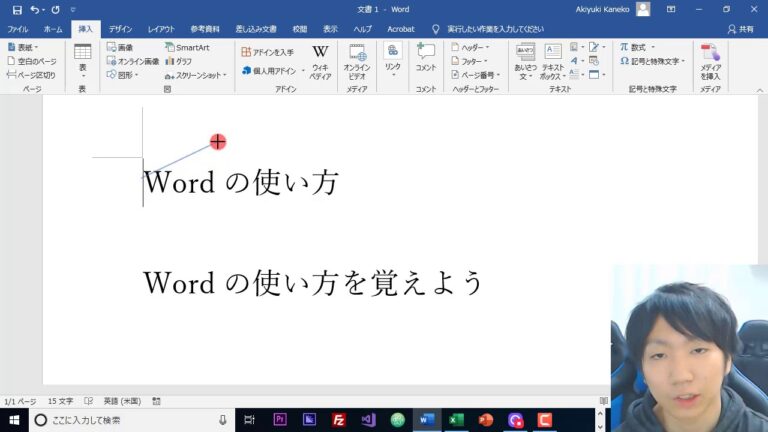Viewport: 768px width, 432px height.
Task: Open the 図形 shapes gallery
Action: click(122, 75)
